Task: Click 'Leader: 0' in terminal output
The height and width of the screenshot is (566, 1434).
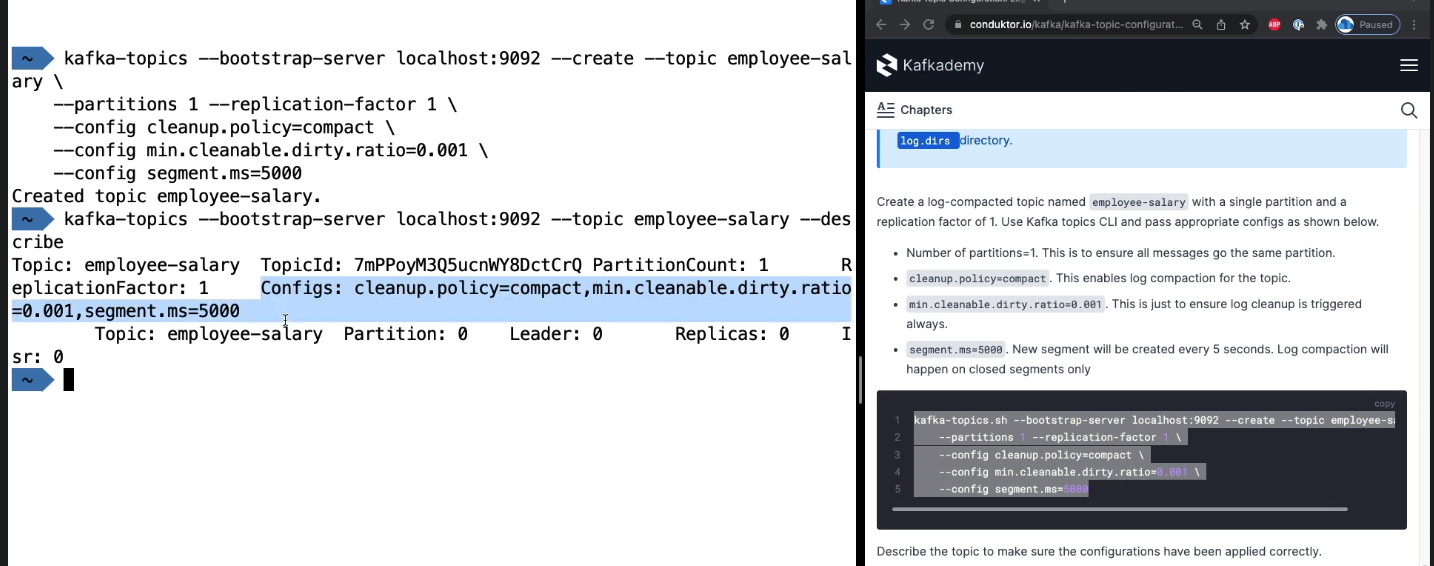Action: pyautogui.click(x=556, y=334)
